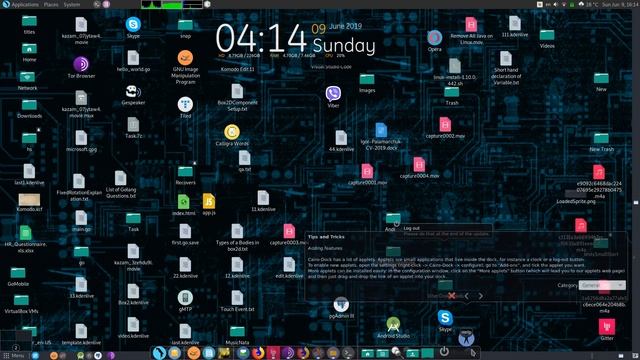Select the capture0002.mov video file
Image resolution: width=640 pixels, height=360 pixels.
pos(445,125)
